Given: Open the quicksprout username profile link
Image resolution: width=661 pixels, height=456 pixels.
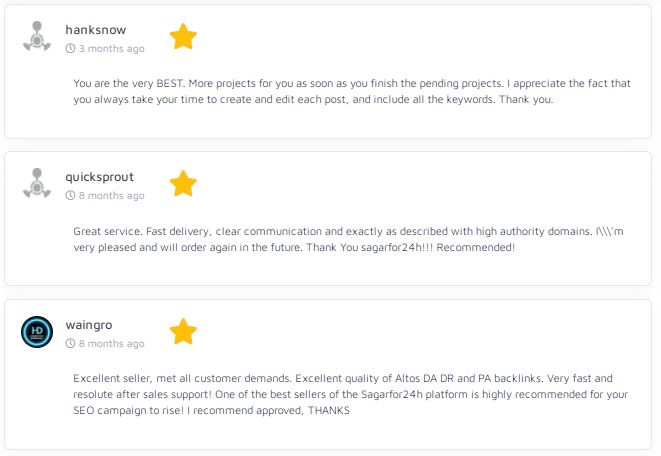Looking at the screenshot, I should pos(100,177).
